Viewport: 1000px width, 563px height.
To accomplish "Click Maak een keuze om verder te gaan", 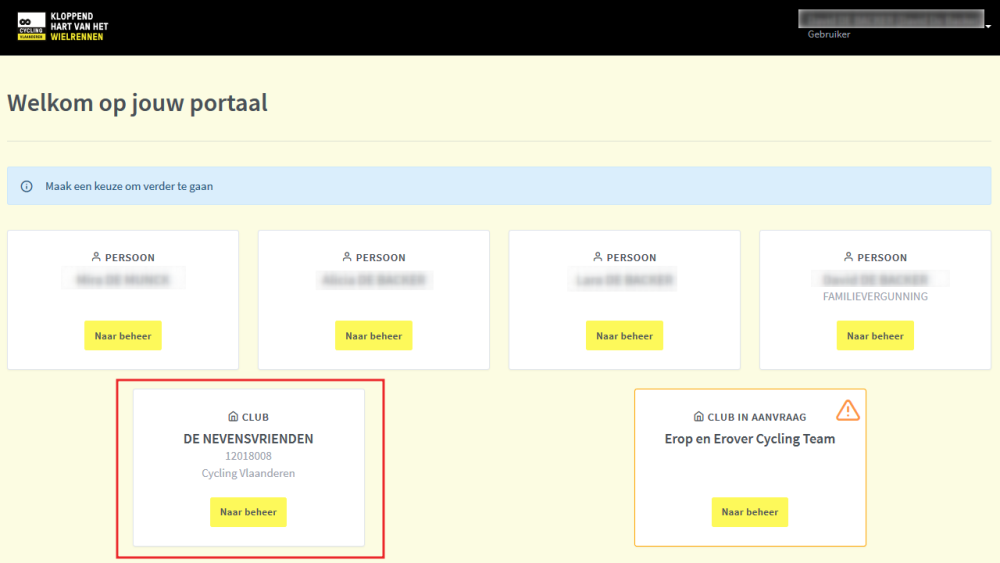I will point(129,186).
